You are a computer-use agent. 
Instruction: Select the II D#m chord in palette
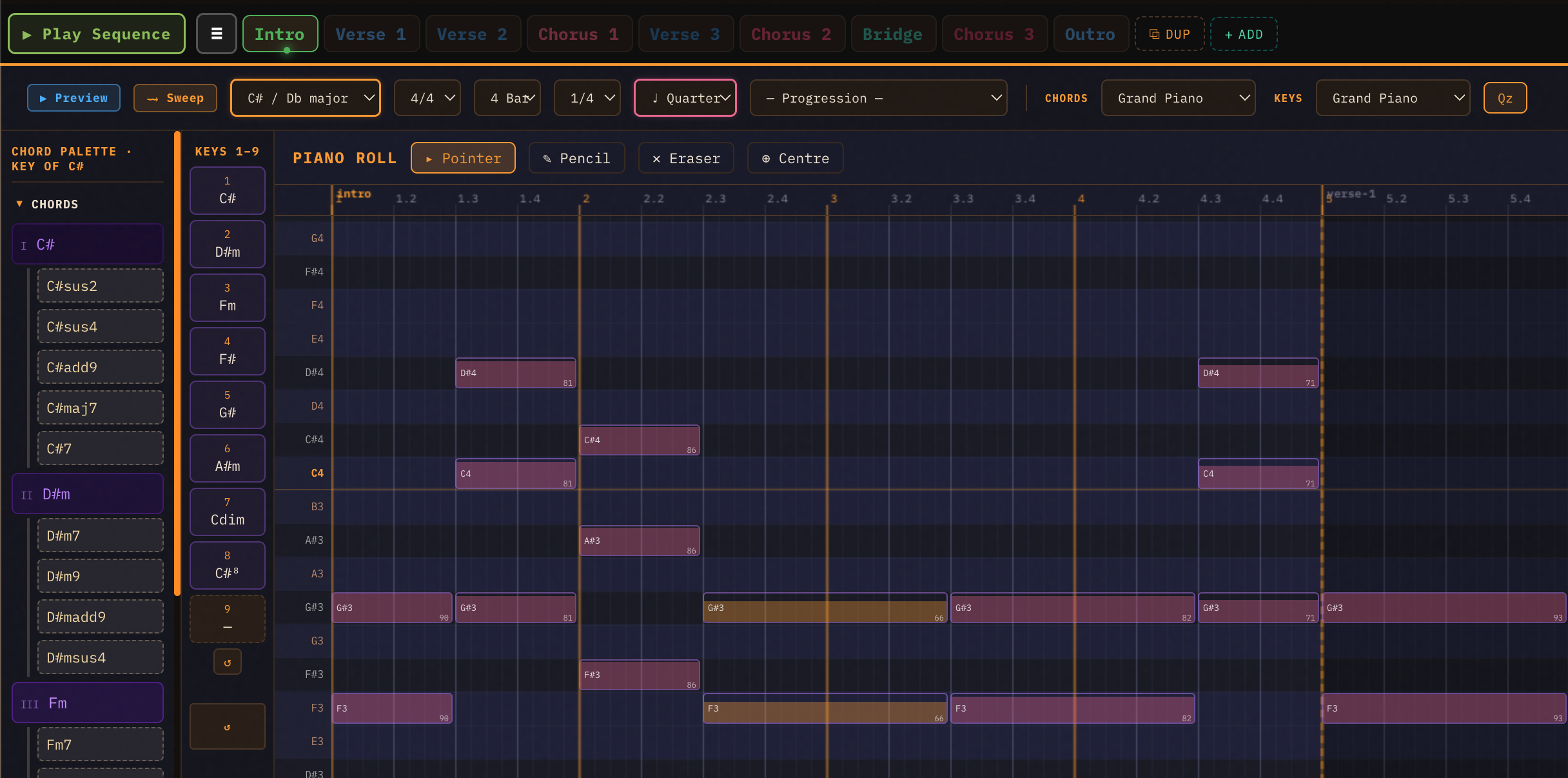(88, 494)
